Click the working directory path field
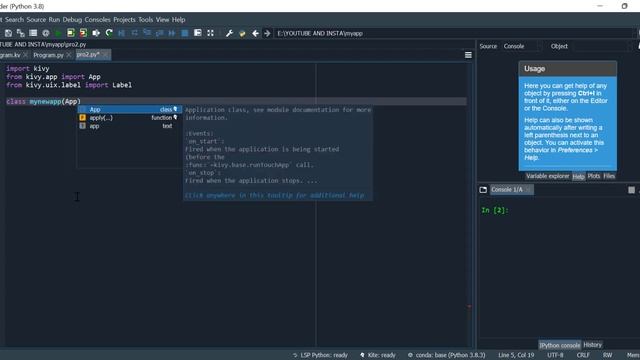Image resolution: width=640 pixels, height=360 pixels. click(453, 33)
